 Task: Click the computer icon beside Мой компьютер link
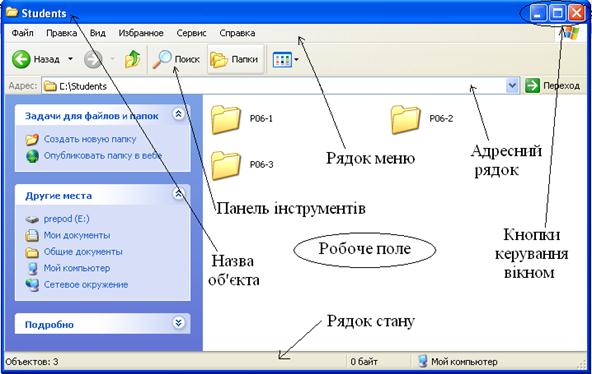(32, 268)
